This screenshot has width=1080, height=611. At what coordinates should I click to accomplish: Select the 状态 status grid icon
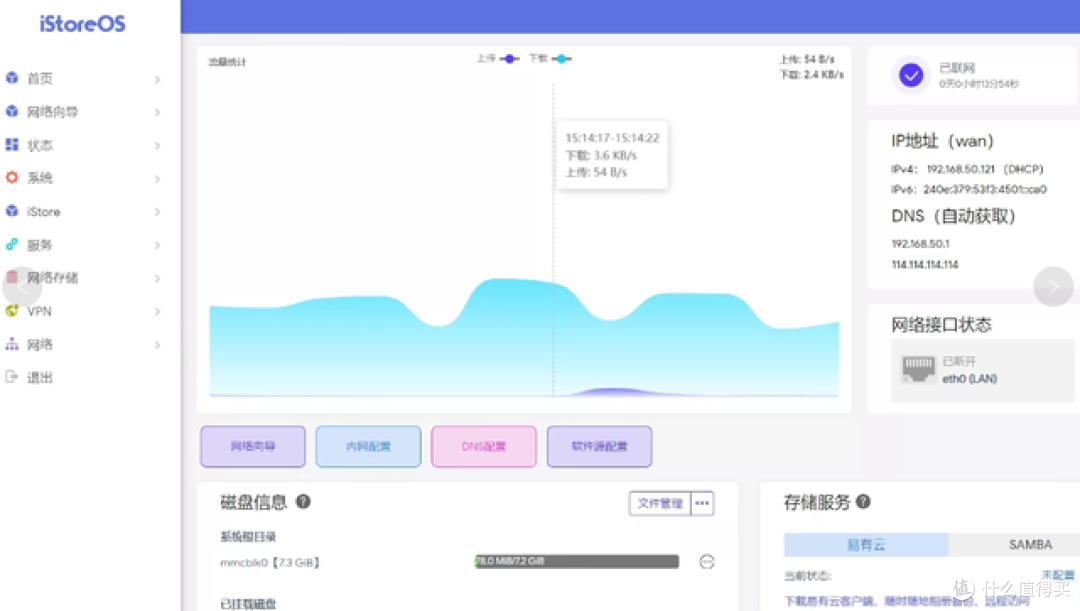(x=12, y=145)
